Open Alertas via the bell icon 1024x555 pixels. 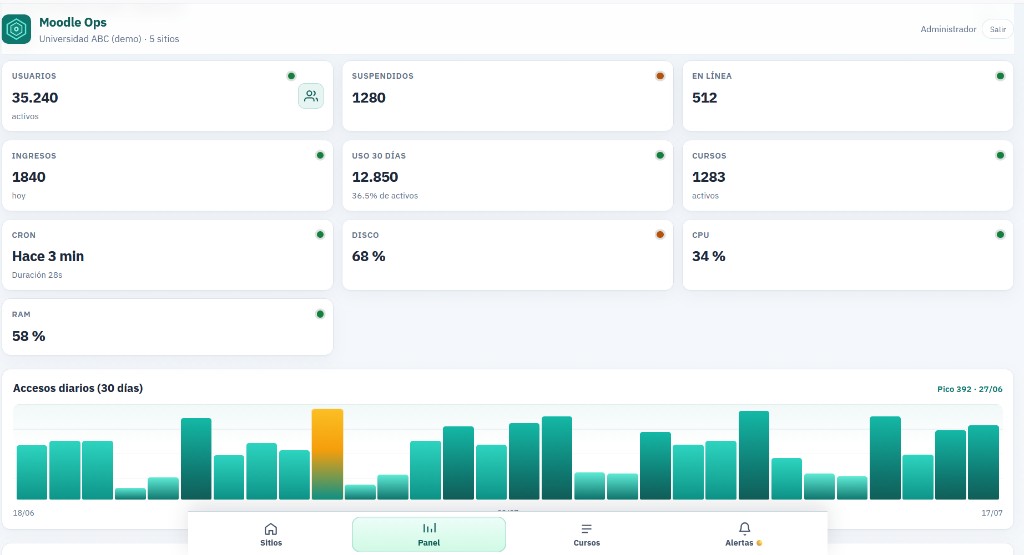pyautogui.click(x=744, y=528)
